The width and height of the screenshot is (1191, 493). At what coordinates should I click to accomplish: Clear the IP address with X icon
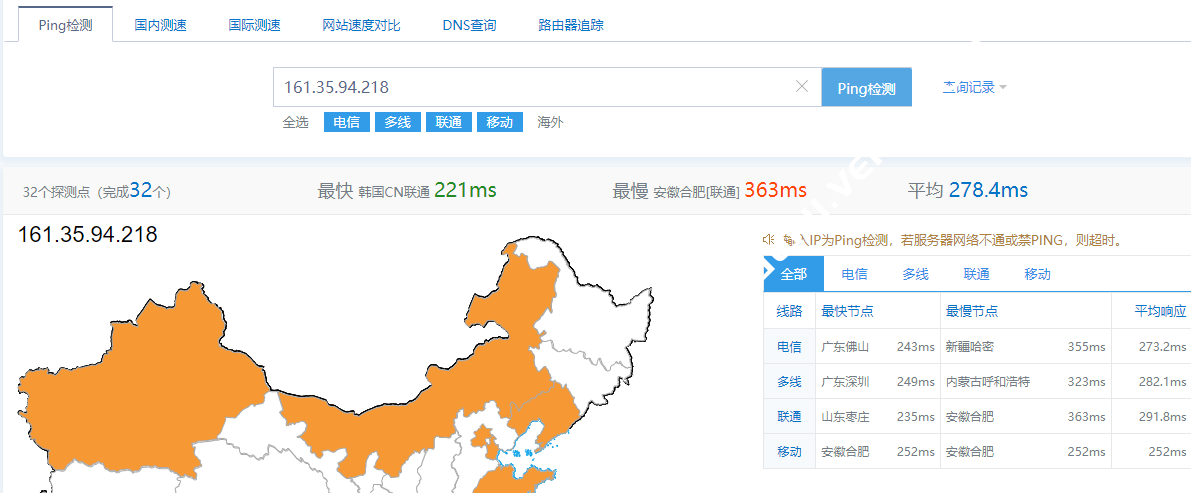pos(801,87)
